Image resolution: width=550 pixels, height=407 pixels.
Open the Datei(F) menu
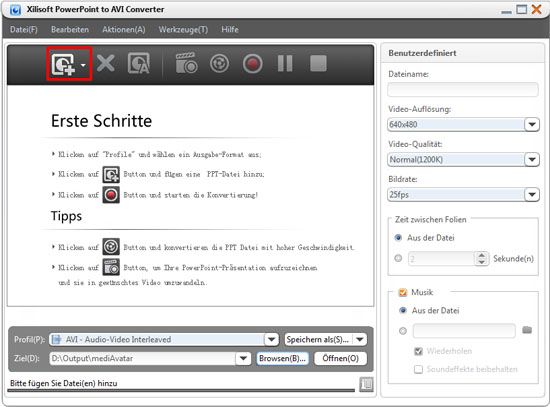point(24,29)
